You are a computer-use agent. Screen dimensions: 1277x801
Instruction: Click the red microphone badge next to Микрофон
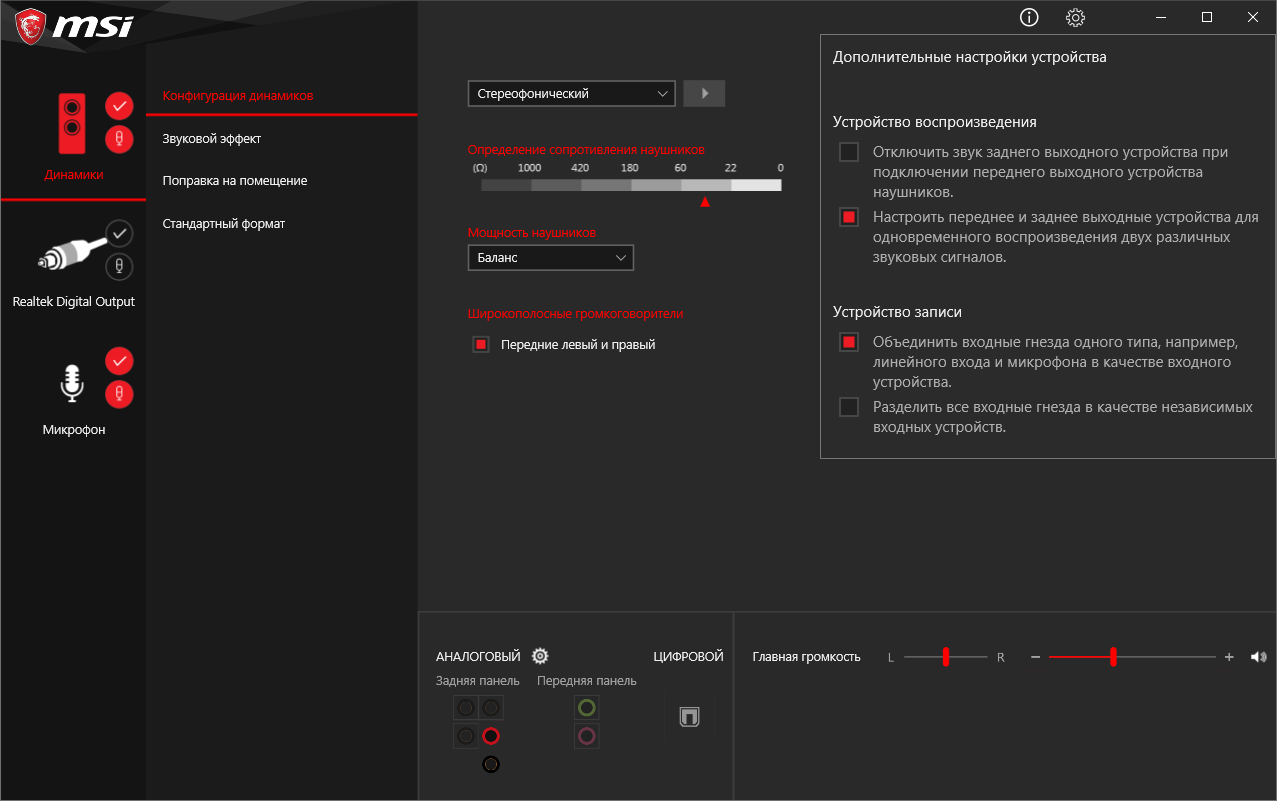(x=119, y=394)
